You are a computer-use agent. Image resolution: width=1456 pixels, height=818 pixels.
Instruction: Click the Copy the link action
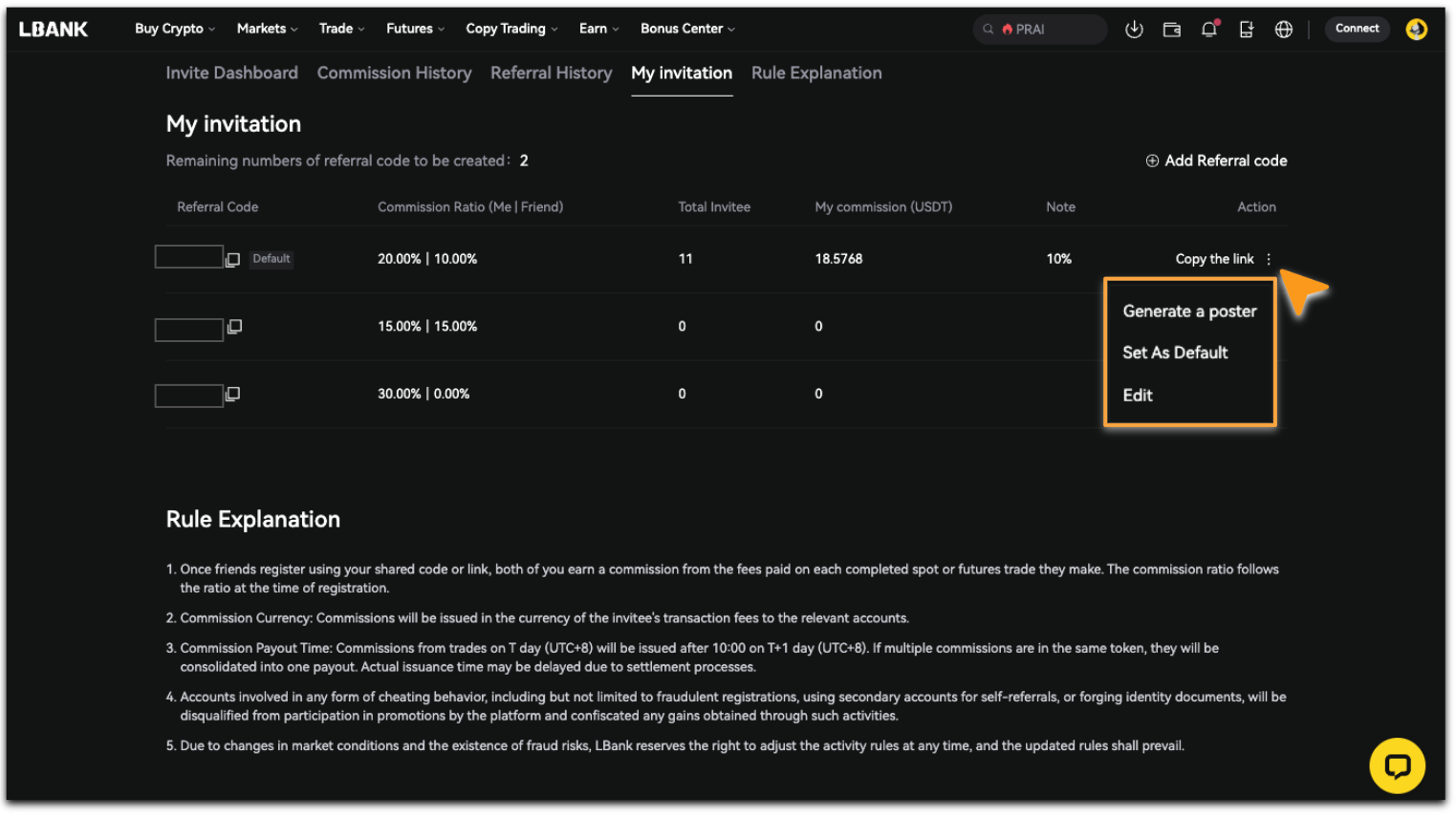point(1214,259)
